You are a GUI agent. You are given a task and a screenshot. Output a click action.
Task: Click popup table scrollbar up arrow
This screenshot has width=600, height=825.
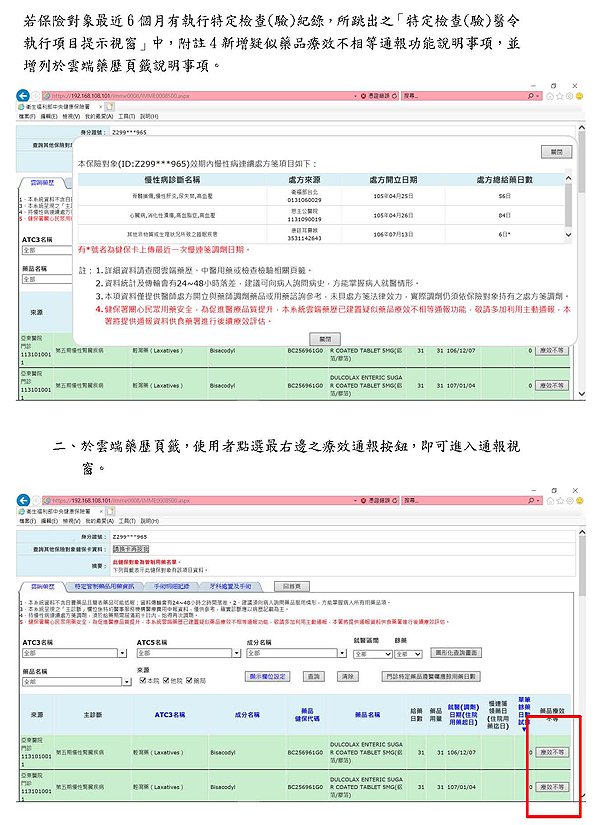click(x=568, y=178)
